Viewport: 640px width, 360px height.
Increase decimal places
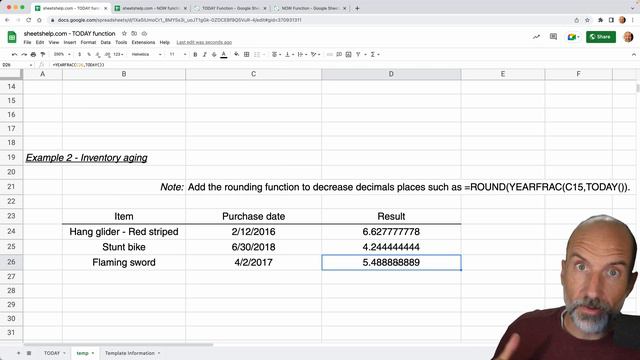tap(107, 54)
